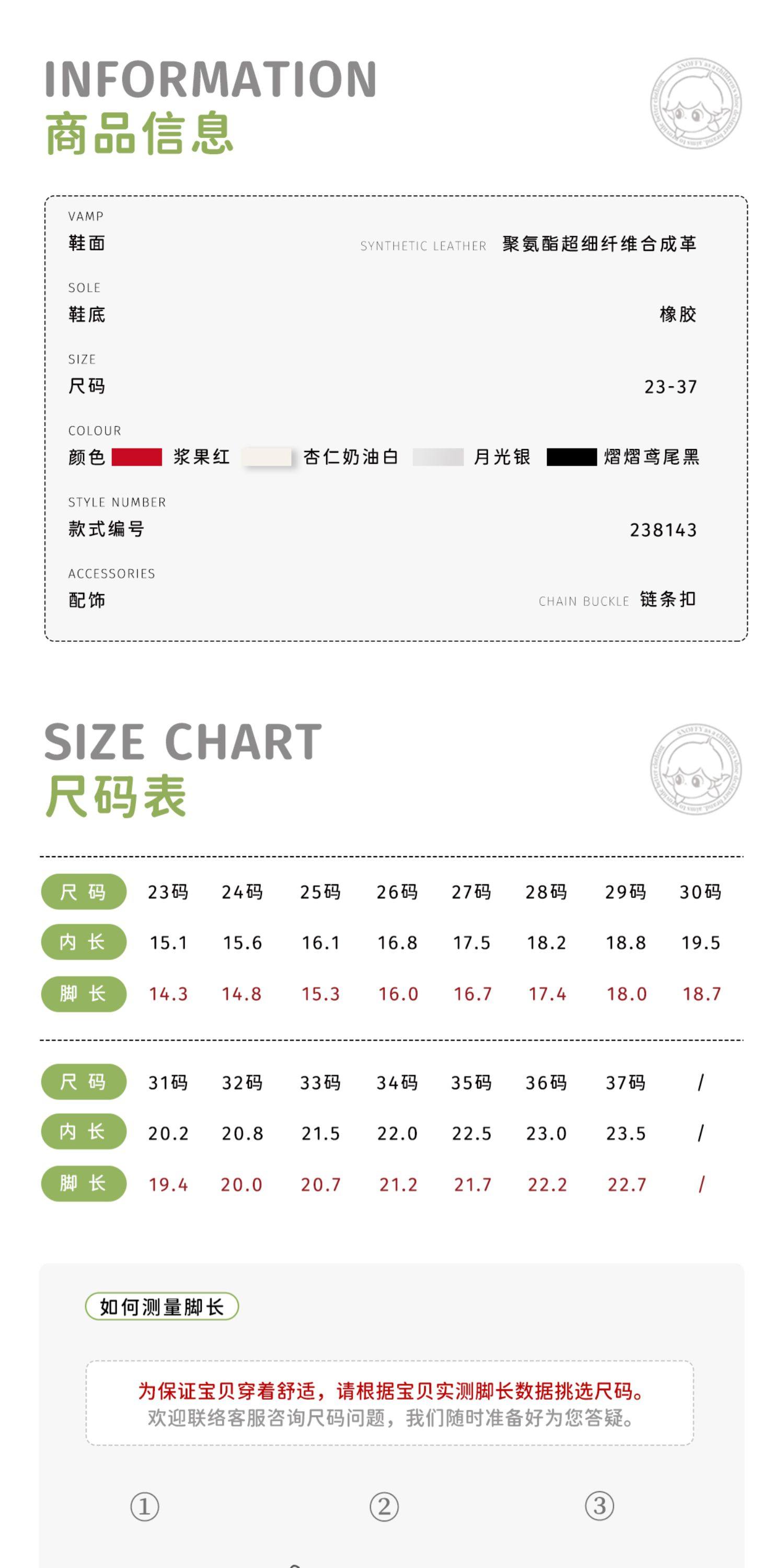Click the 如何测量脚长 pill button
Image resolution: width=784 pixels, height=1568 pixels.
click(162, 1306)
